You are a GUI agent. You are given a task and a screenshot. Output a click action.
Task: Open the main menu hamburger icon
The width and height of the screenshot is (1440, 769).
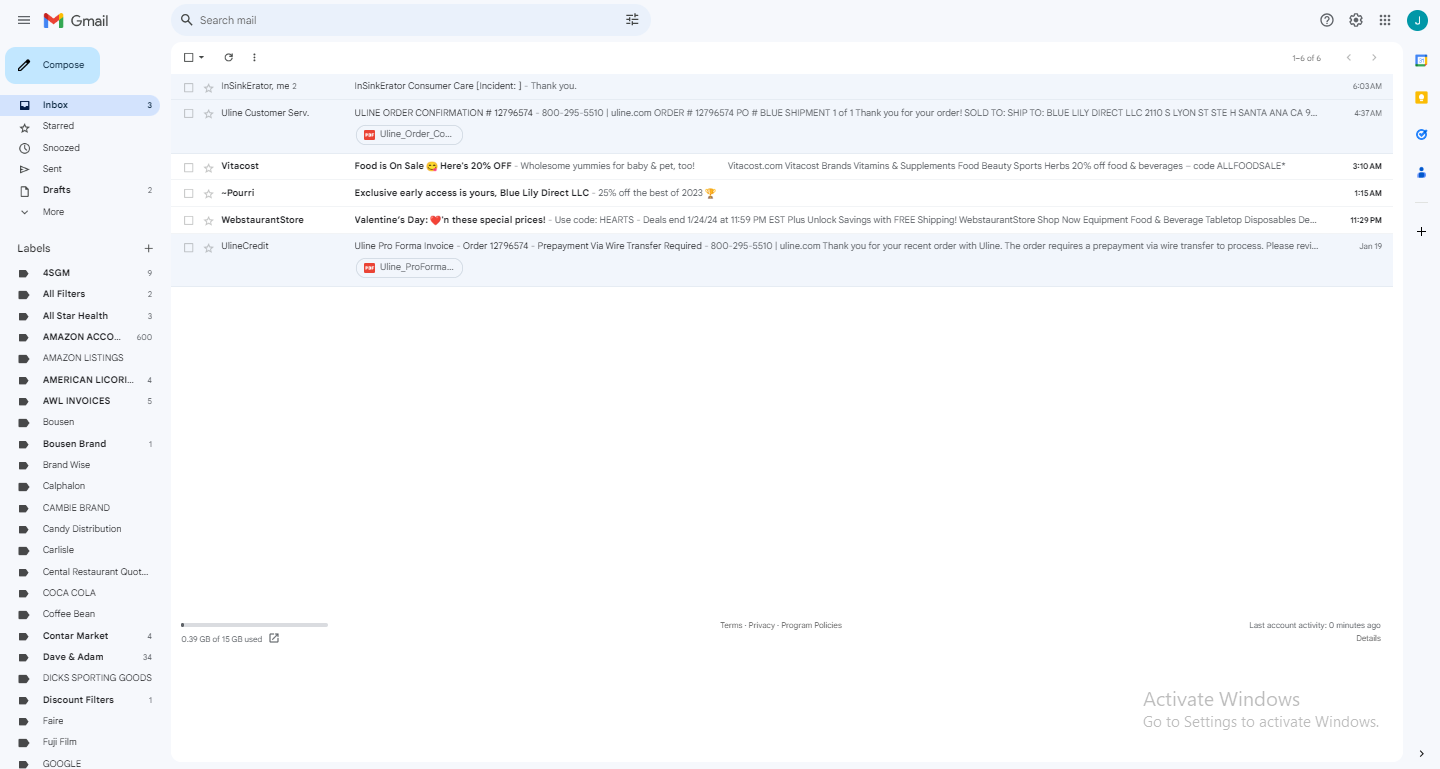pyautogui.click(x=24, y=20)
